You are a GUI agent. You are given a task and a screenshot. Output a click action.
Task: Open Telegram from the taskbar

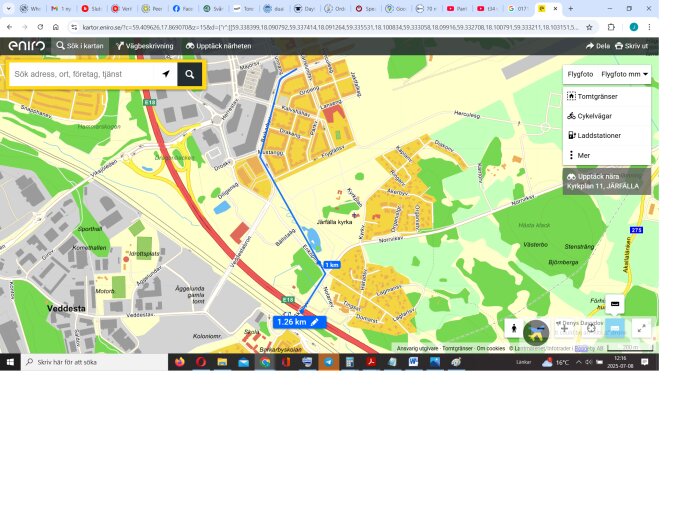pyautogui.click(x=328, y=362)
